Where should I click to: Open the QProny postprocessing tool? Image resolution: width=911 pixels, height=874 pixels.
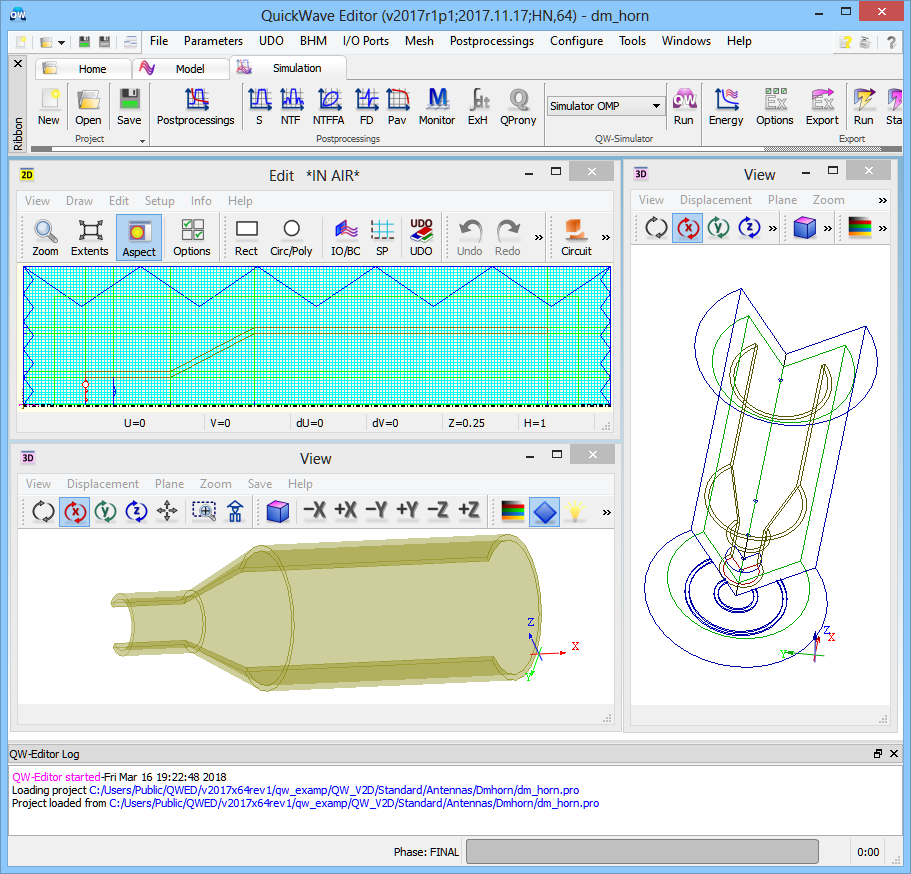point(517,107)
